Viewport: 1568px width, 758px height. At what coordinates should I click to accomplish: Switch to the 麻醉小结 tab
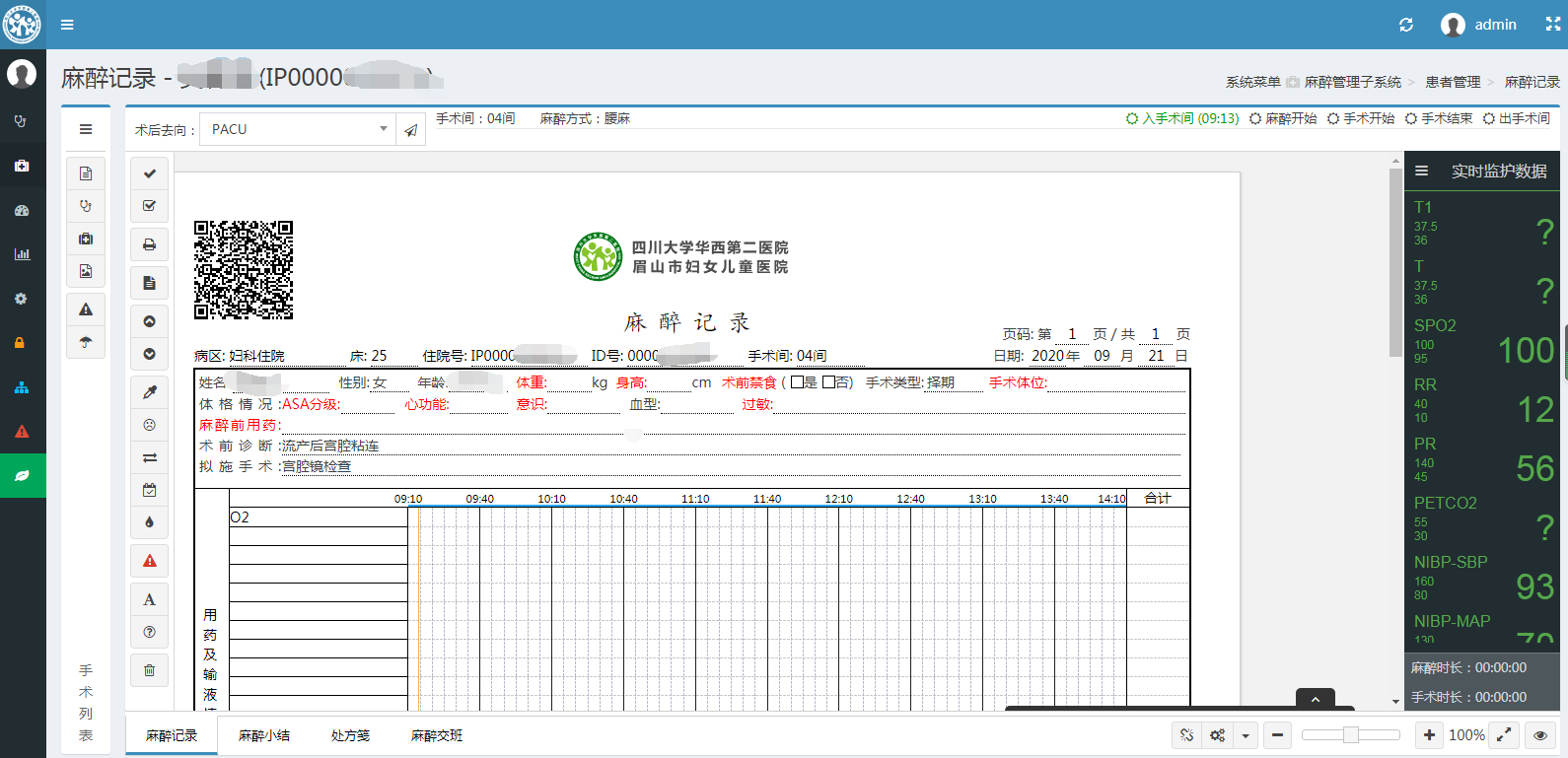(264, 735)
